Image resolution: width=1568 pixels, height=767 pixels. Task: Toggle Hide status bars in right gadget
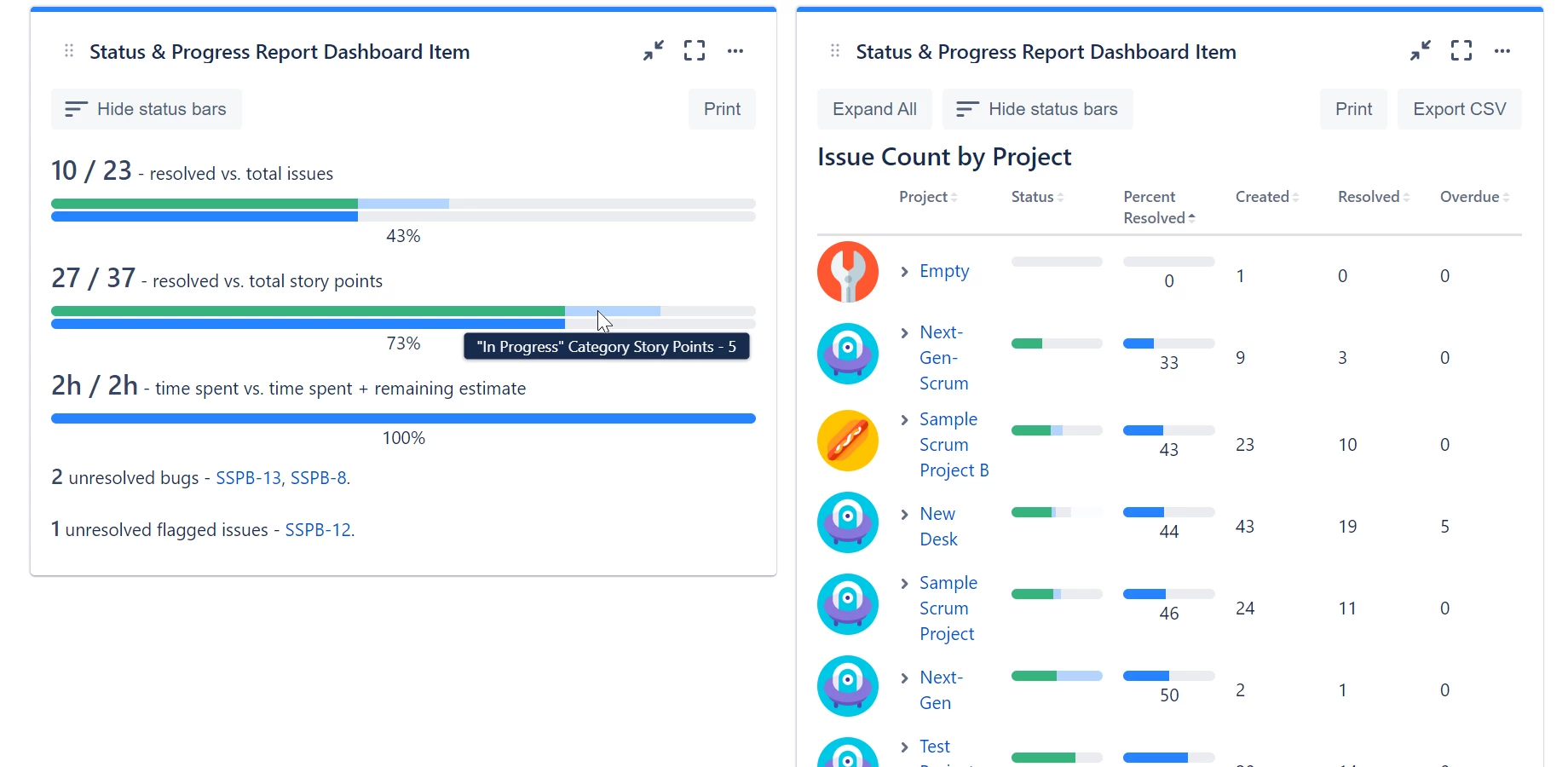(1038, 109)
